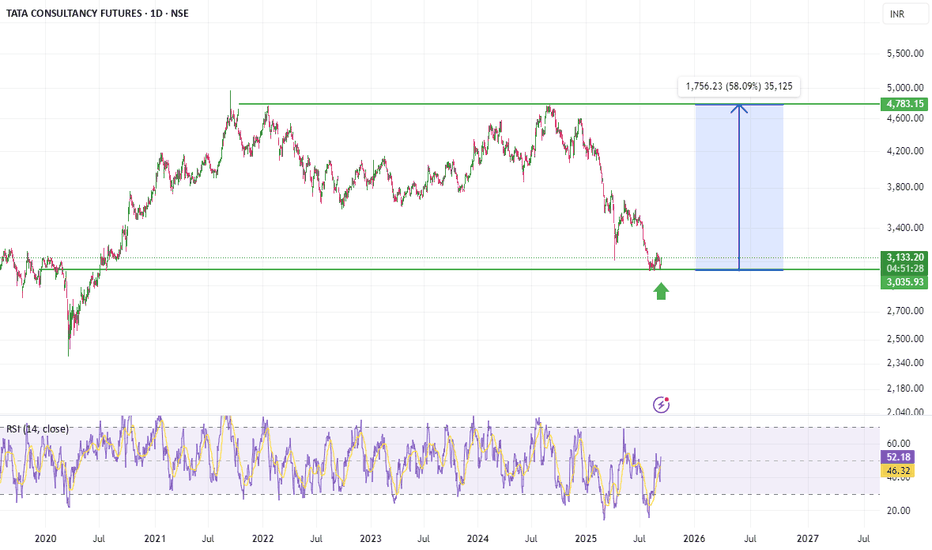Click the 2026 label on time axis
Viewport: 932px width, 550px height.
(694, 539)
